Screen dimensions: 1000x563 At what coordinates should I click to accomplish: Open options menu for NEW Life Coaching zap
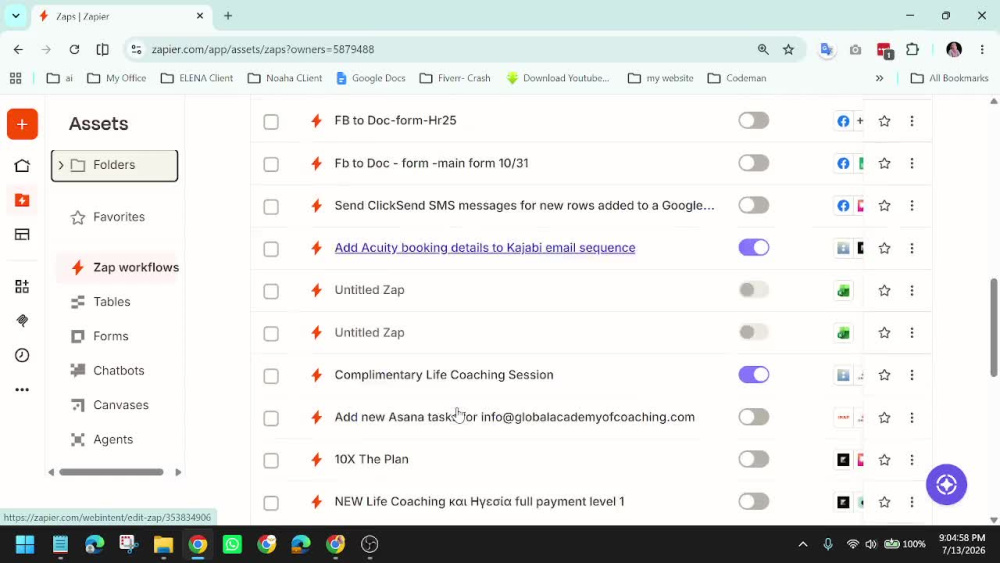(x=911, y=502)
